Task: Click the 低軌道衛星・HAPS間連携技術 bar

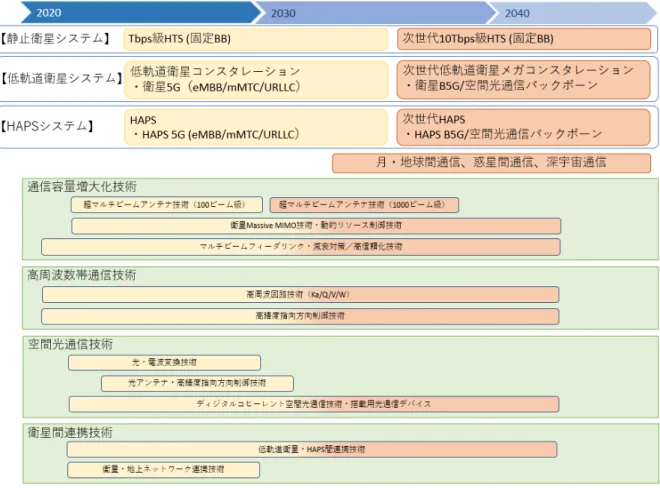Action: (312, 450)
